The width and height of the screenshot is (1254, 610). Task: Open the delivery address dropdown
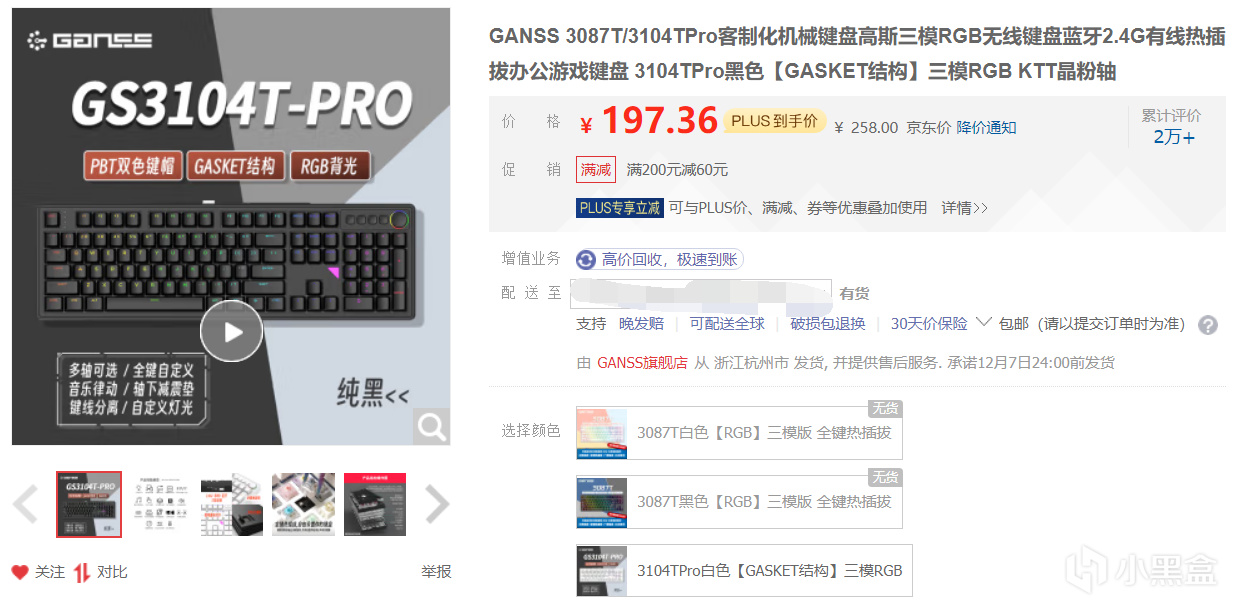point(701,293)
